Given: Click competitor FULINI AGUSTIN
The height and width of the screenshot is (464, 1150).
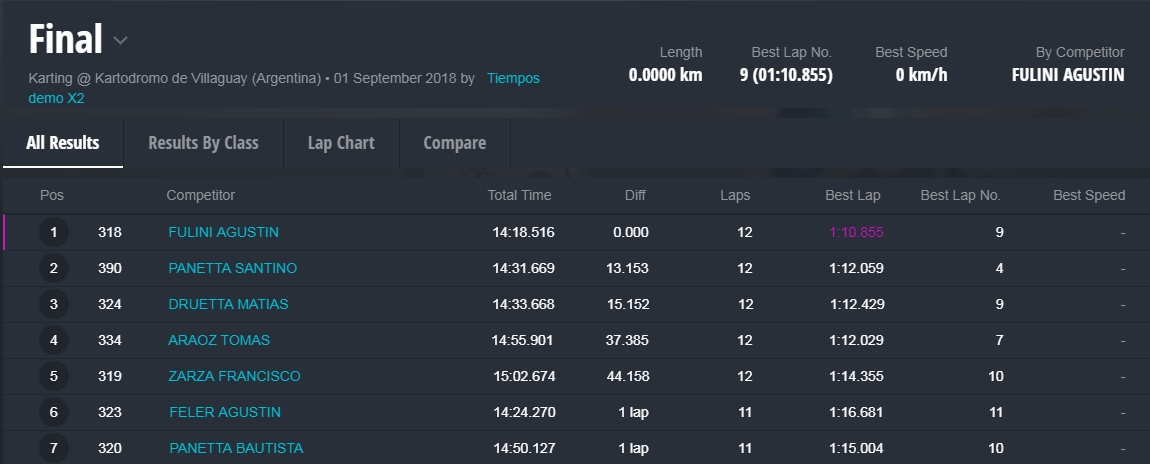Looking at the screenshot, I should coord(223,232).
